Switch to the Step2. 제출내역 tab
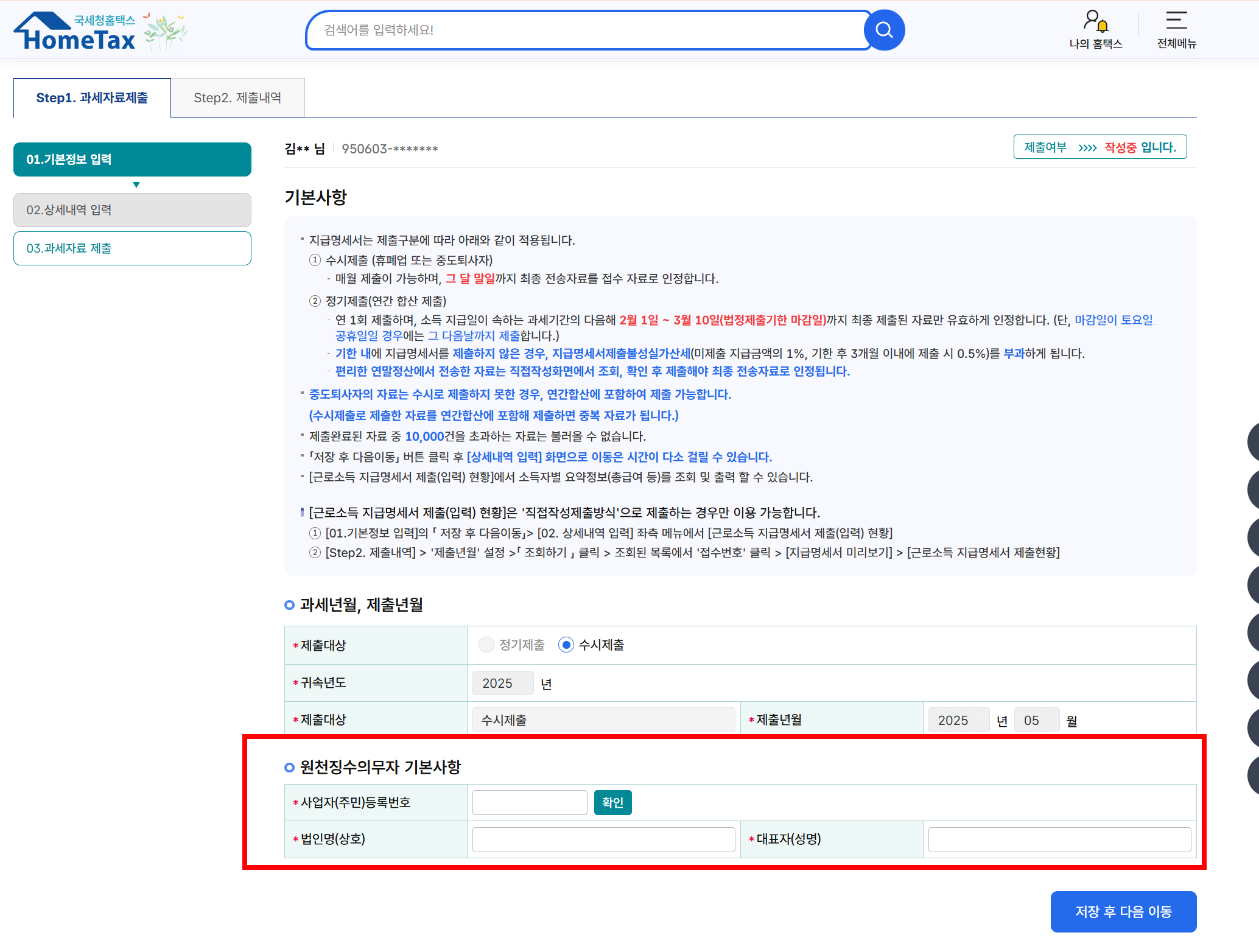Screen dimensions: 1259x952 tap(237, 97)
